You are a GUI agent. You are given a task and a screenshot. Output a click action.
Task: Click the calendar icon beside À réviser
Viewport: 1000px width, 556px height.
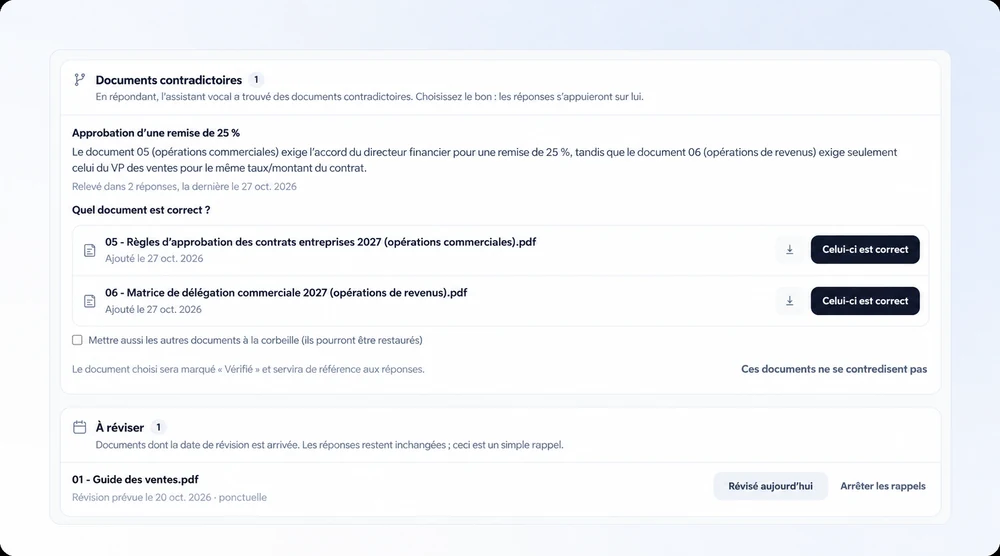coord(80,427)
